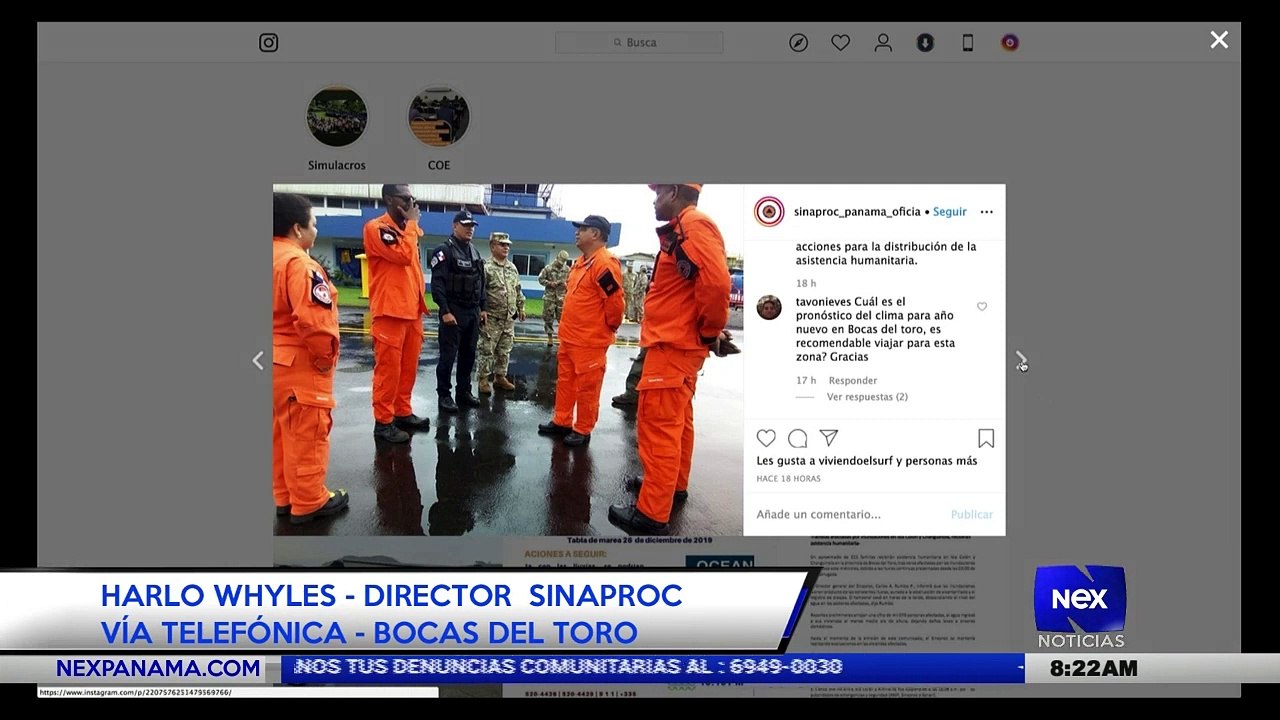Viewport: 1280px width, 720px height.
Task: Like the post with heart icon
Action: [766, 438]
